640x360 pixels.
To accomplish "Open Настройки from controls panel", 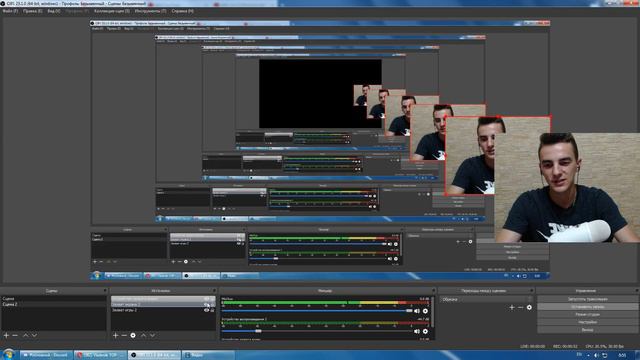I will (587, 322).
